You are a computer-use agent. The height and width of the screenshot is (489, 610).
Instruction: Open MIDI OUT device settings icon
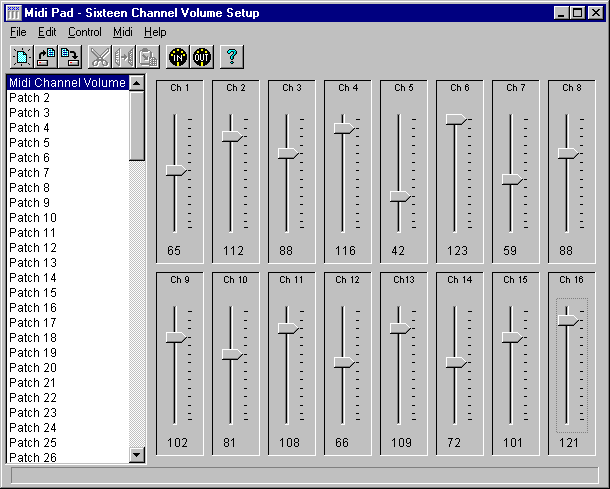coord(201,56)
